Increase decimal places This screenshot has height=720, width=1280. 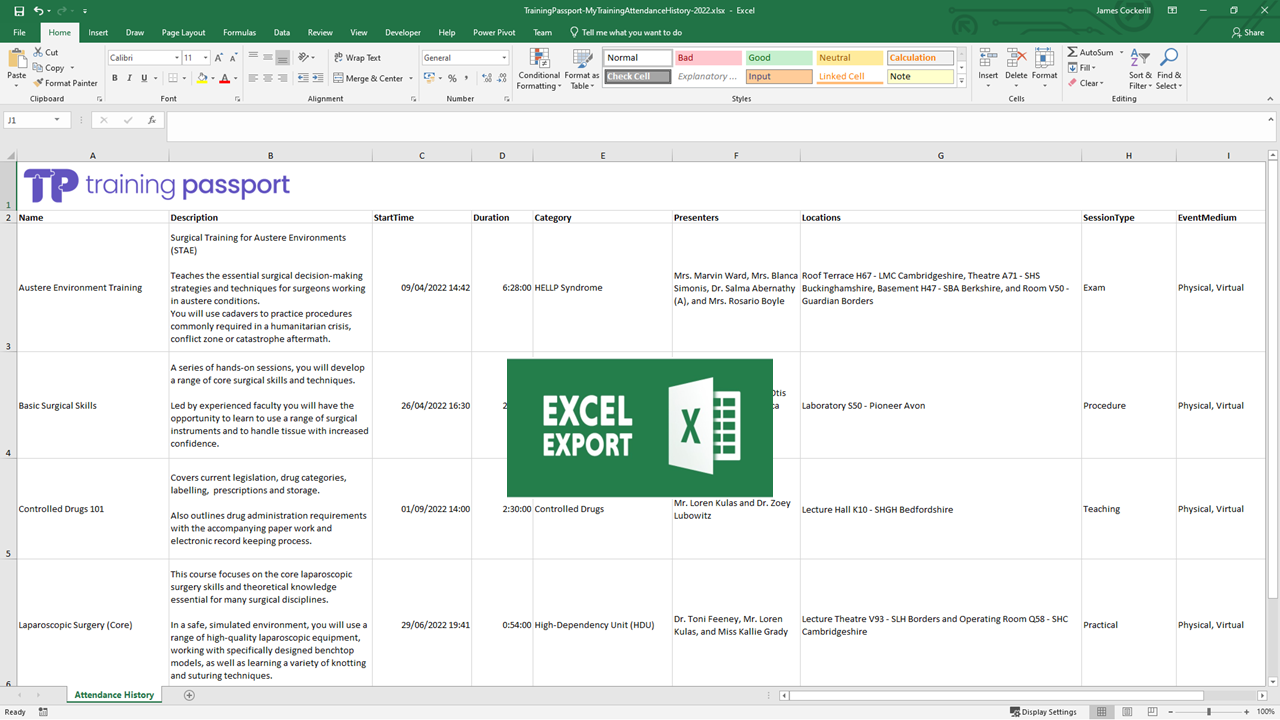click(x=485, y=78)
